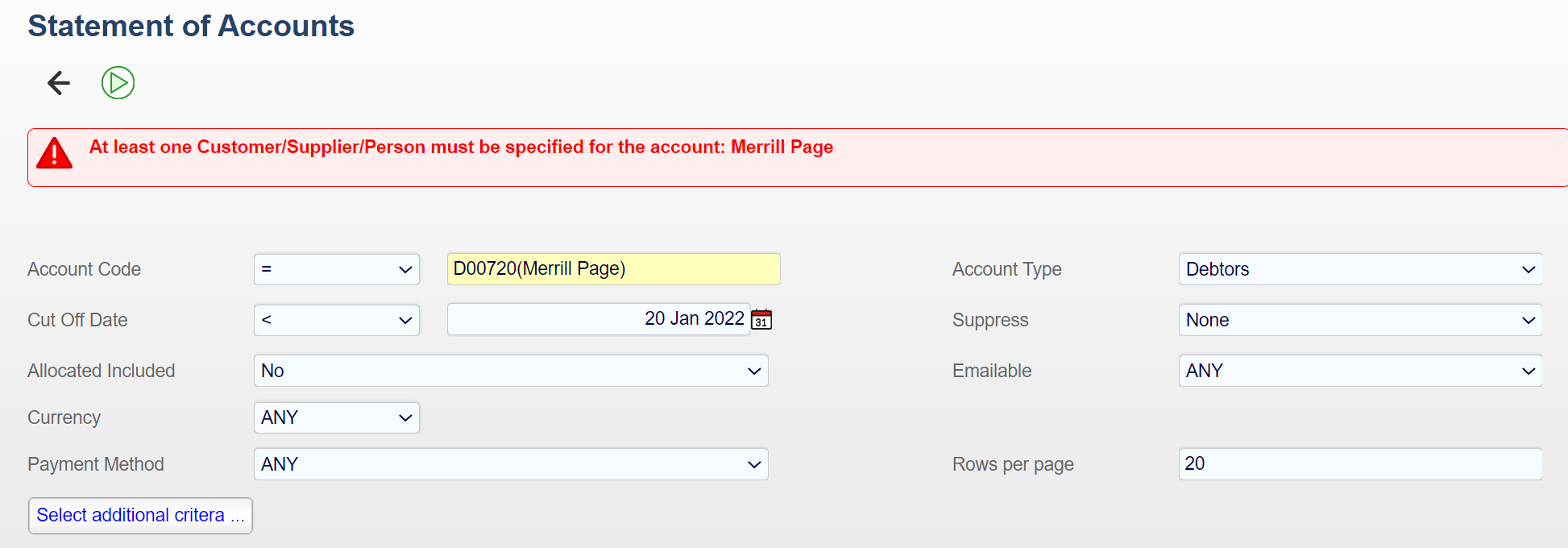Open the Account Code operator dropdown
The image size is (1568, 548).
pos(336,269)
